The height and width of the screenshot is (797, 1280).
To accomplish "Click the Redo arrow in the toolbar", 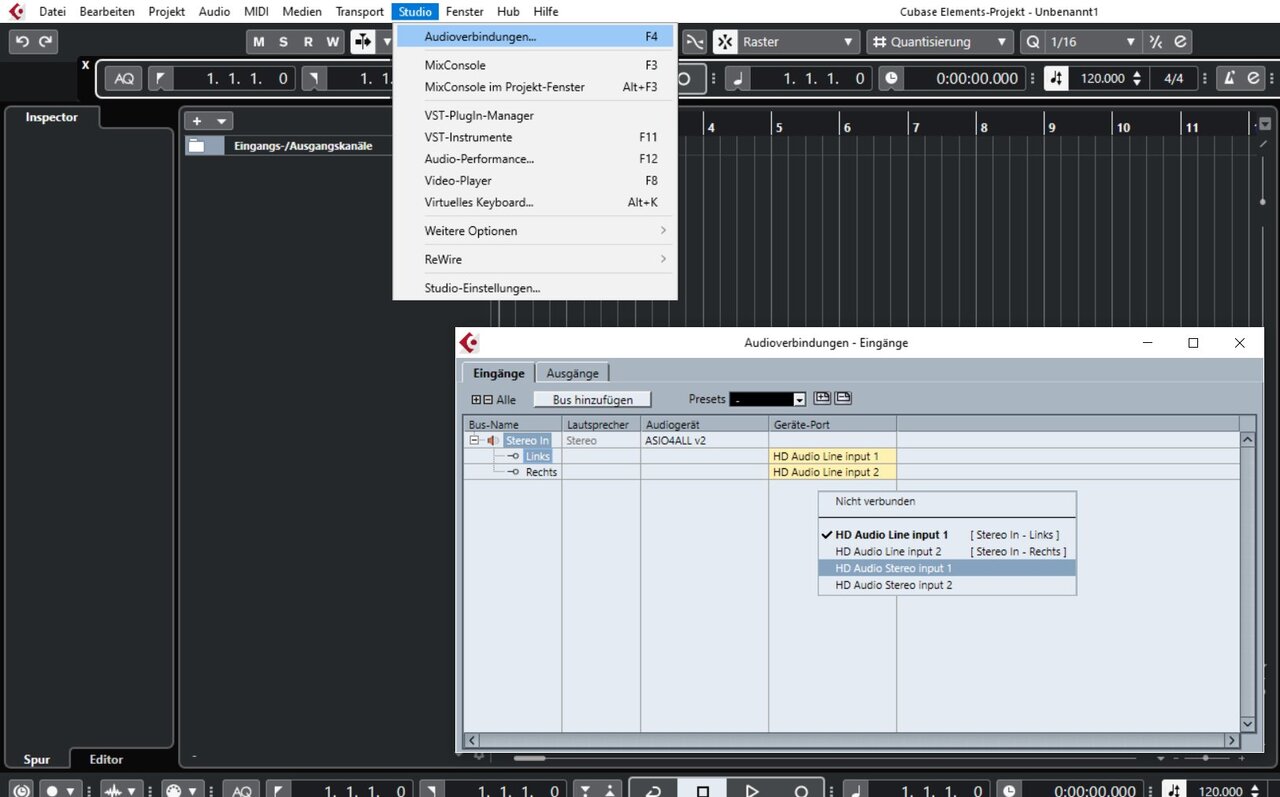I will (x=45, y=42).
